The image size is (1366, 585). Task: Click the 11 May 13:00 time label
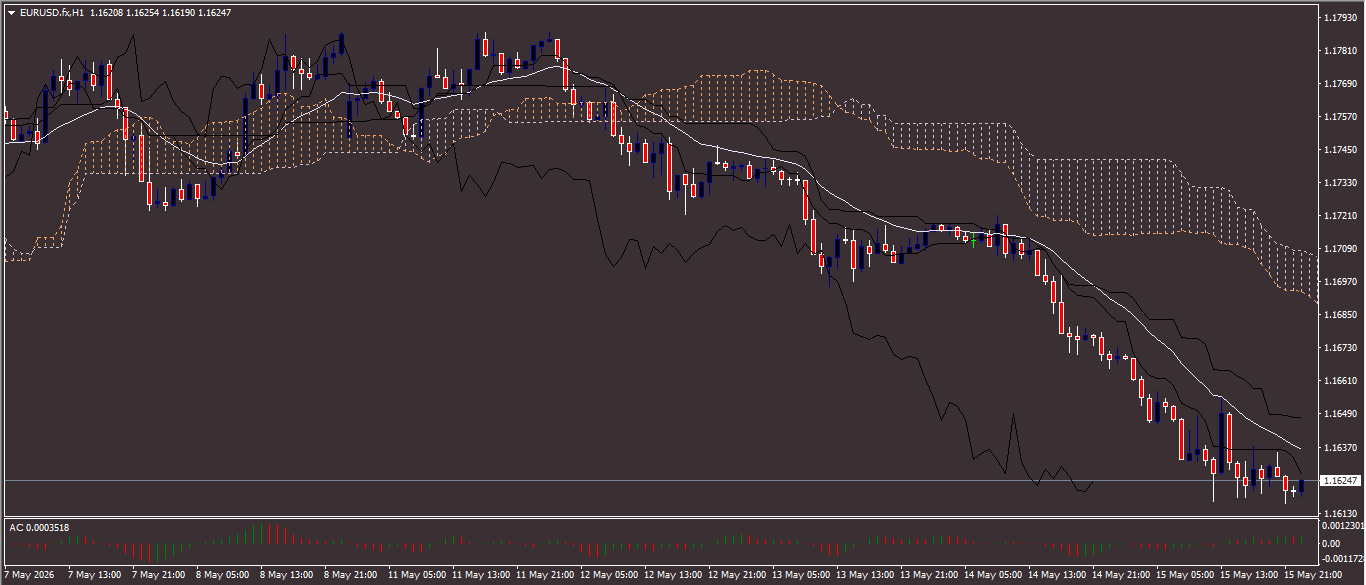[x=481, y=576]
